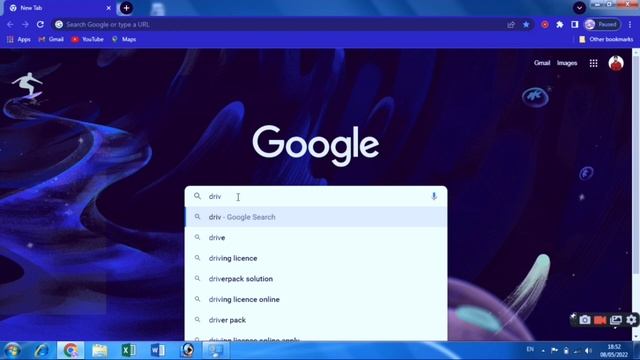Start recording with red video camera icon

(600, 320)
